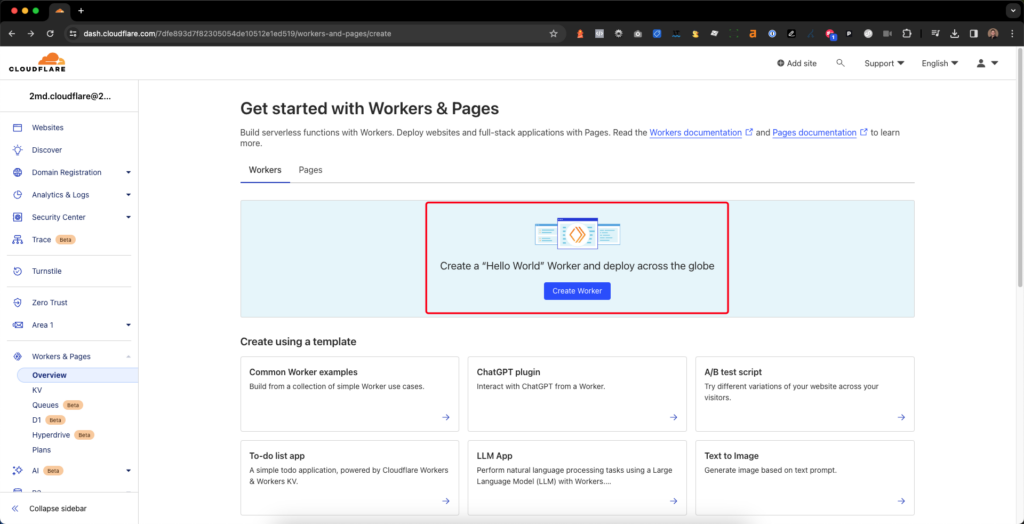Expand Domain Registration submenu arrow
Viewport: 1024px width, 524px height.
point(129,172)
